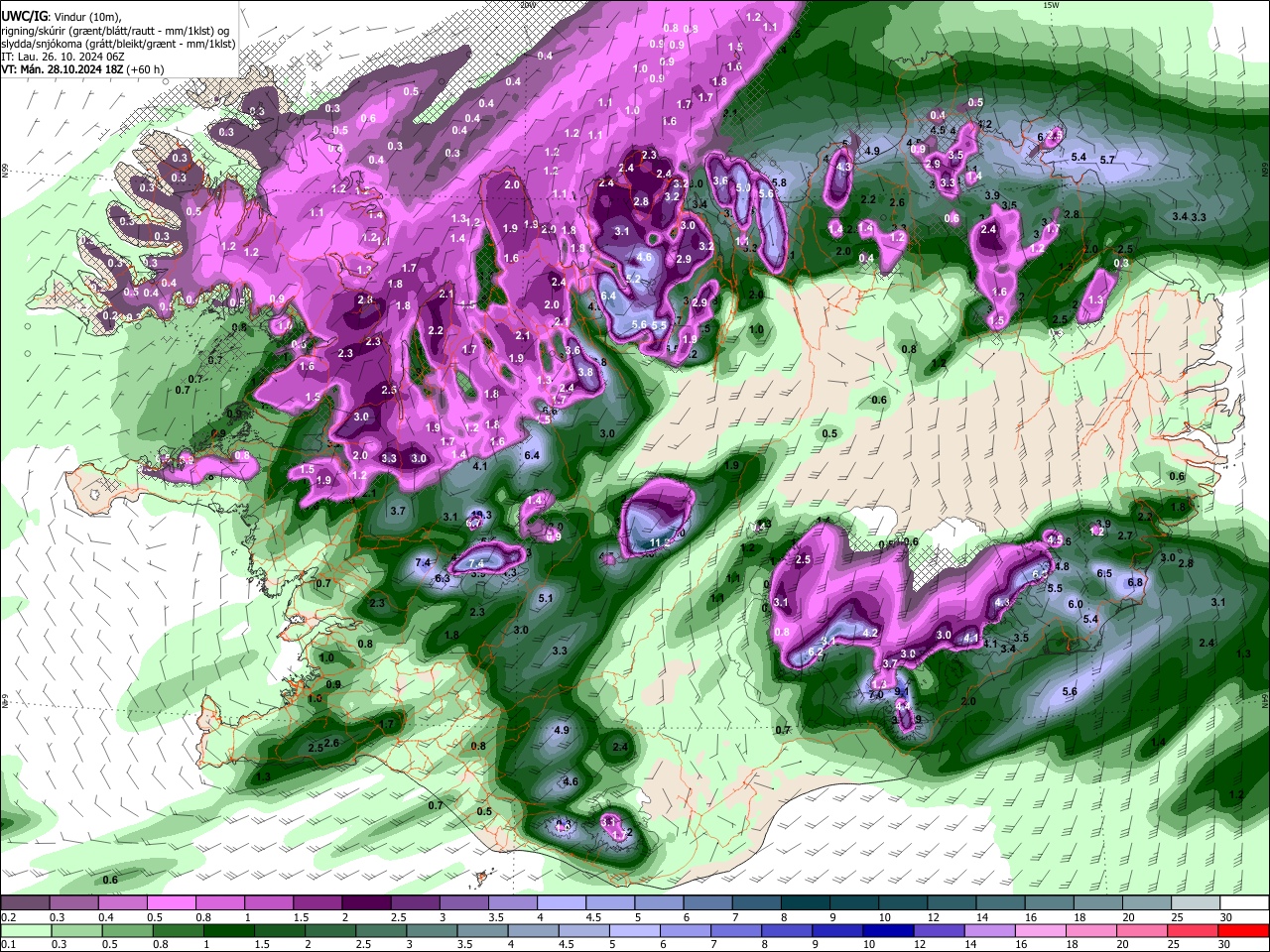Click the white swatch ending the upper colour scale
Image resolution: width=1270 pixels, height=952 pixels.
(1245, 903)
